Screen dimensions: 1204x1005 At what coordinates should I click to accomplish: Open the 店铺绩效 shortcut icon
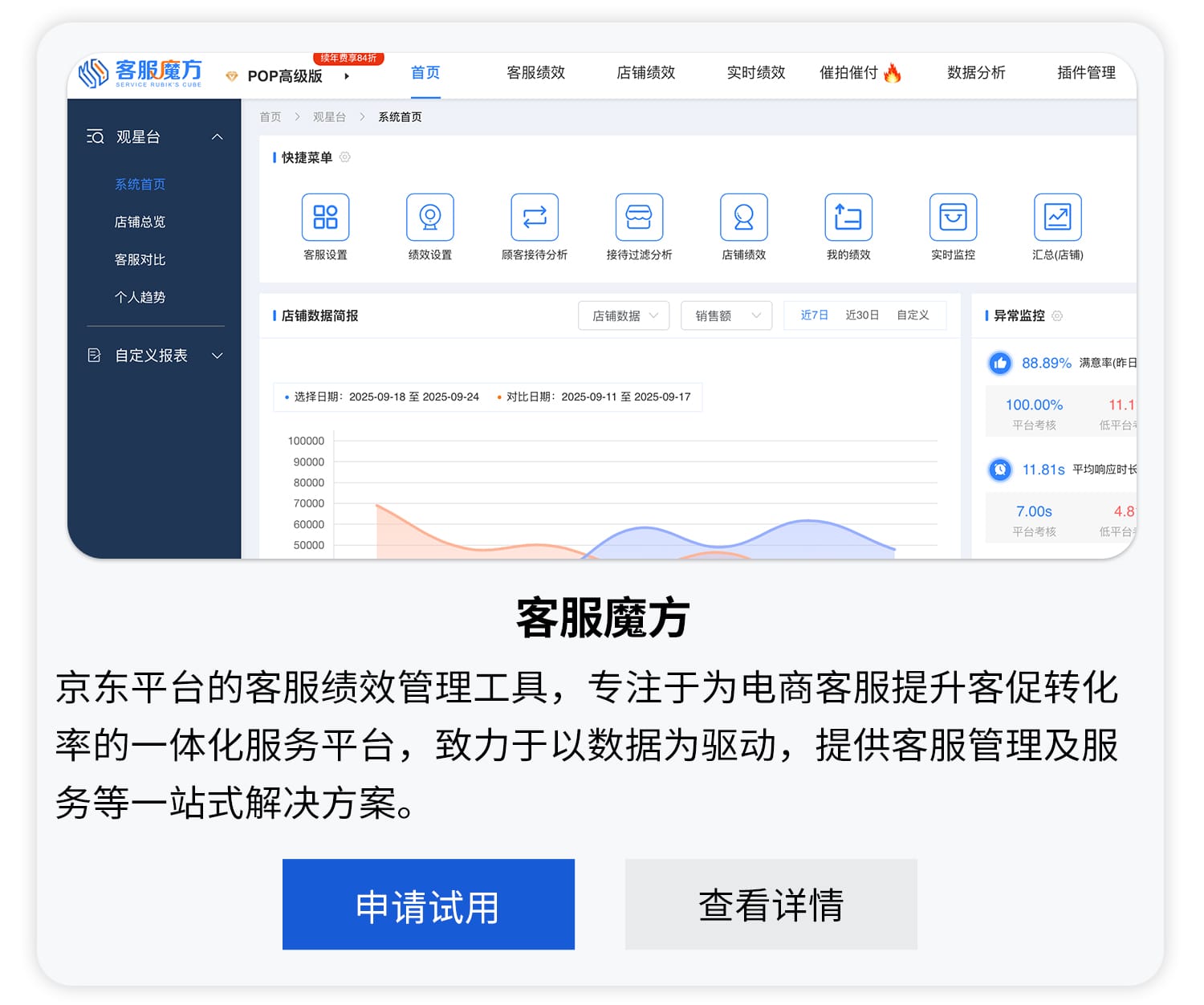[x=743, y=218]
